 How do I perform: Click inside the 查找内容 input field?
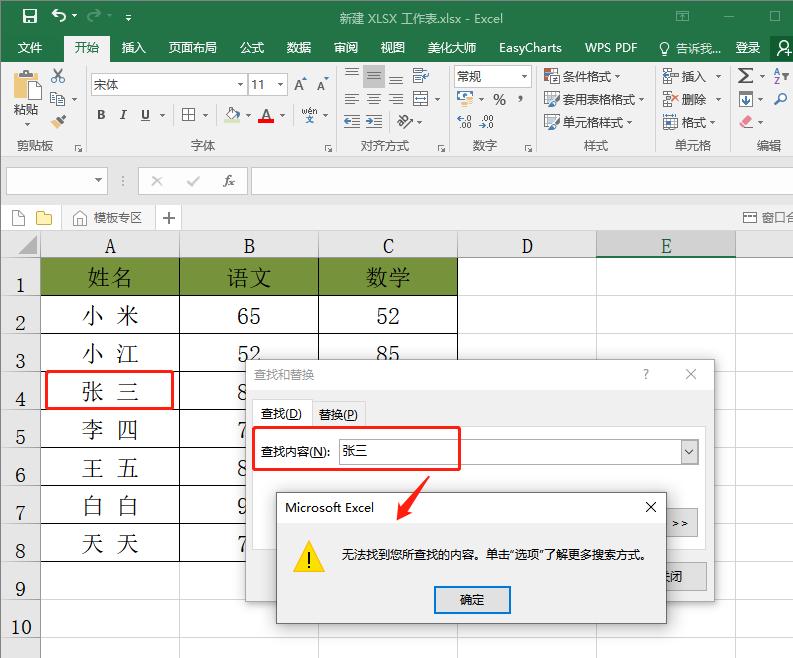(x=510, y=452)
